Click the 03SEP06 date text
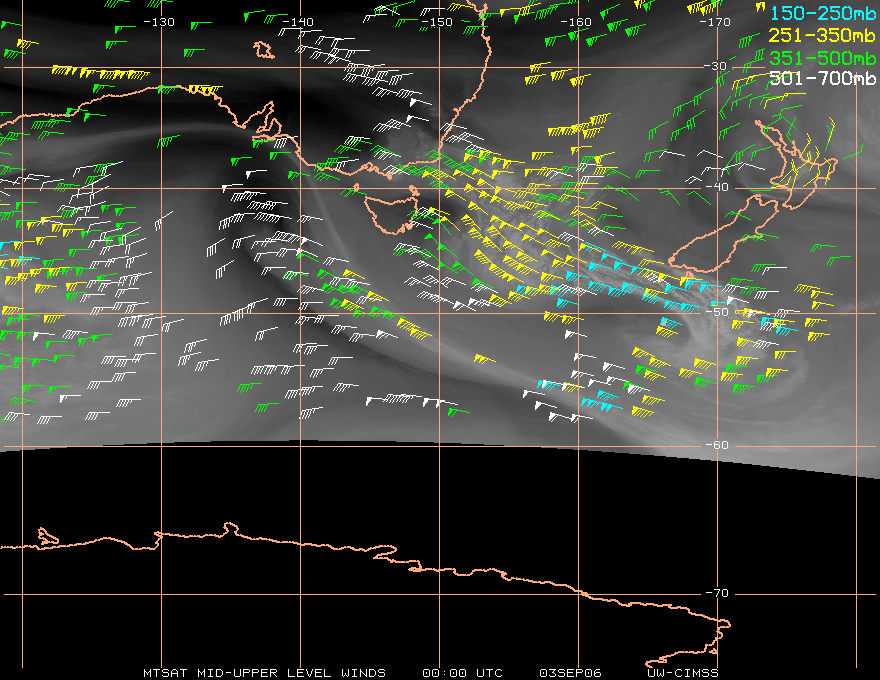The height and width of the screenshot is (680, 880). [570, 673]
